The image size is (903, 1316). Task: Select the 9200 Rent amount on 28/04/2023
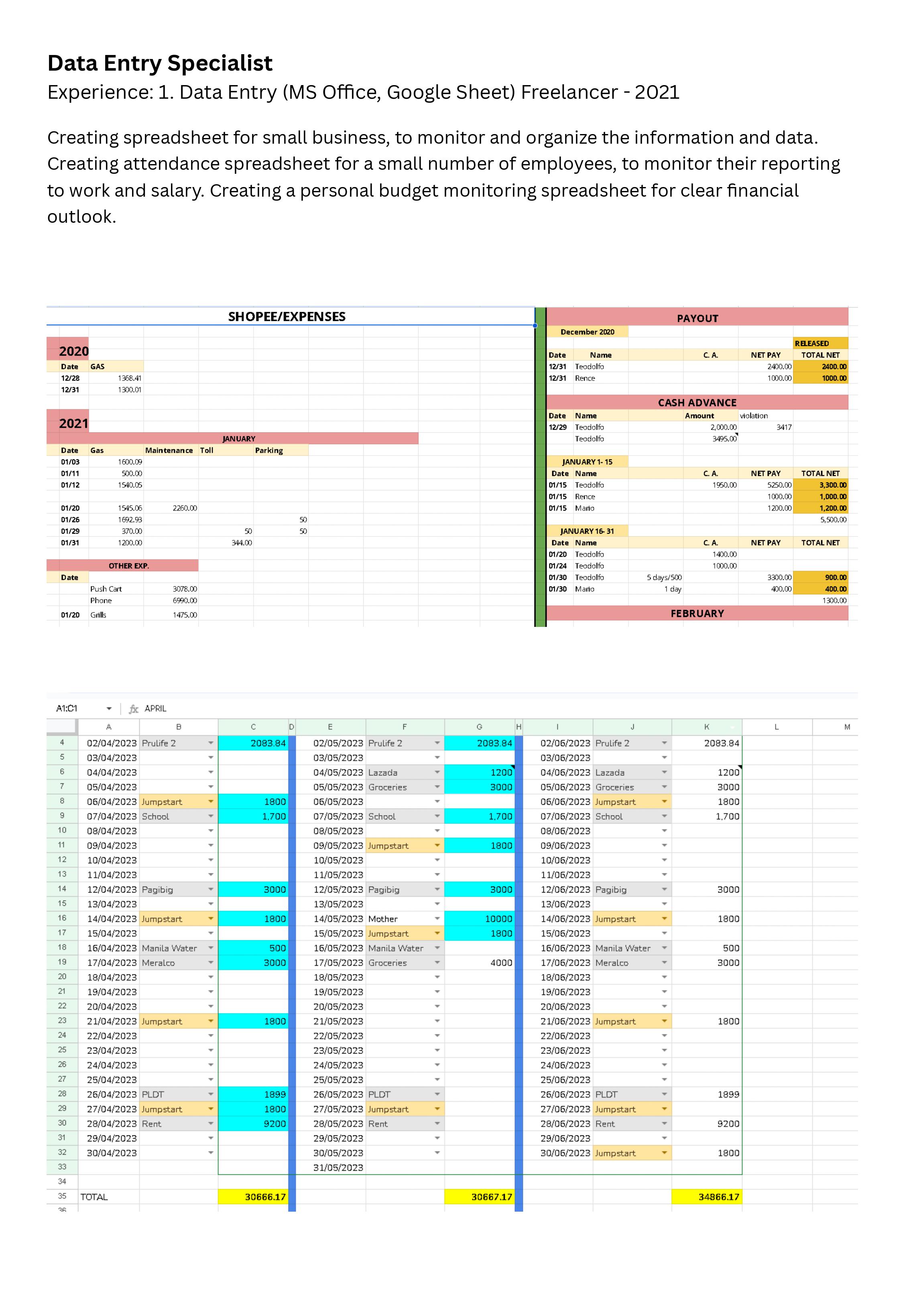tap(253, 1123)
